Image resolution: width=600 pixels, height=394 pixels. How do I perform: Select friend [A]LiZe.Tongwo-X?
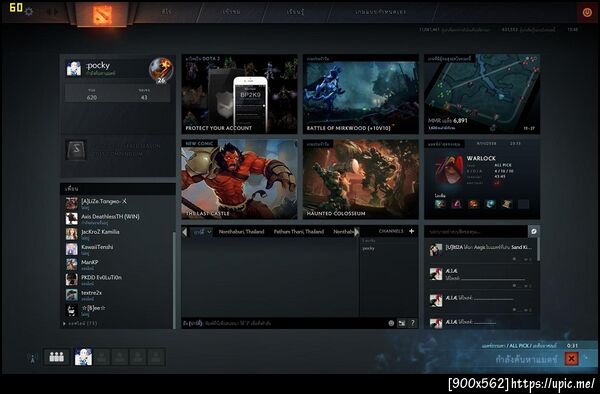tap(118, 204)
